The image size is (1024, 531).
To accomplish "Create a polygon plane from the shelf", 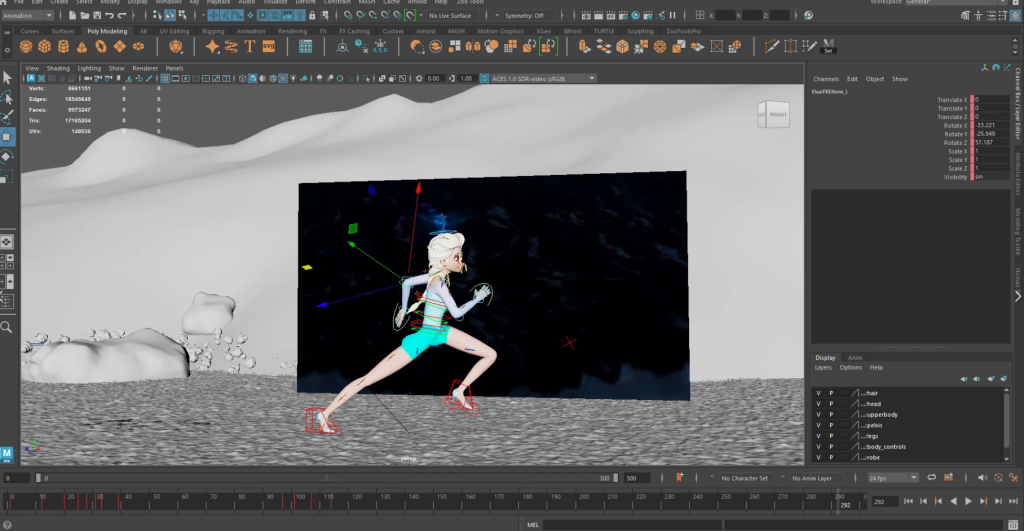I will (120, 46).
